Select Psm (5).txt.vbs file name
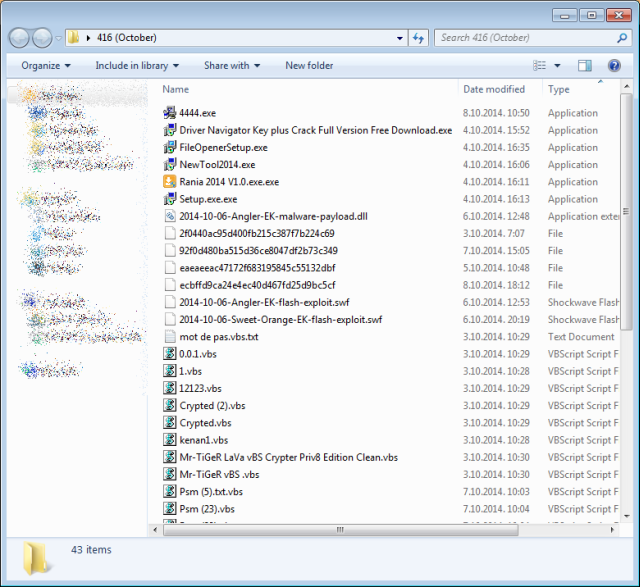This screenshot has width=640, height=587. pyautogui.click(x=211, y=491)
